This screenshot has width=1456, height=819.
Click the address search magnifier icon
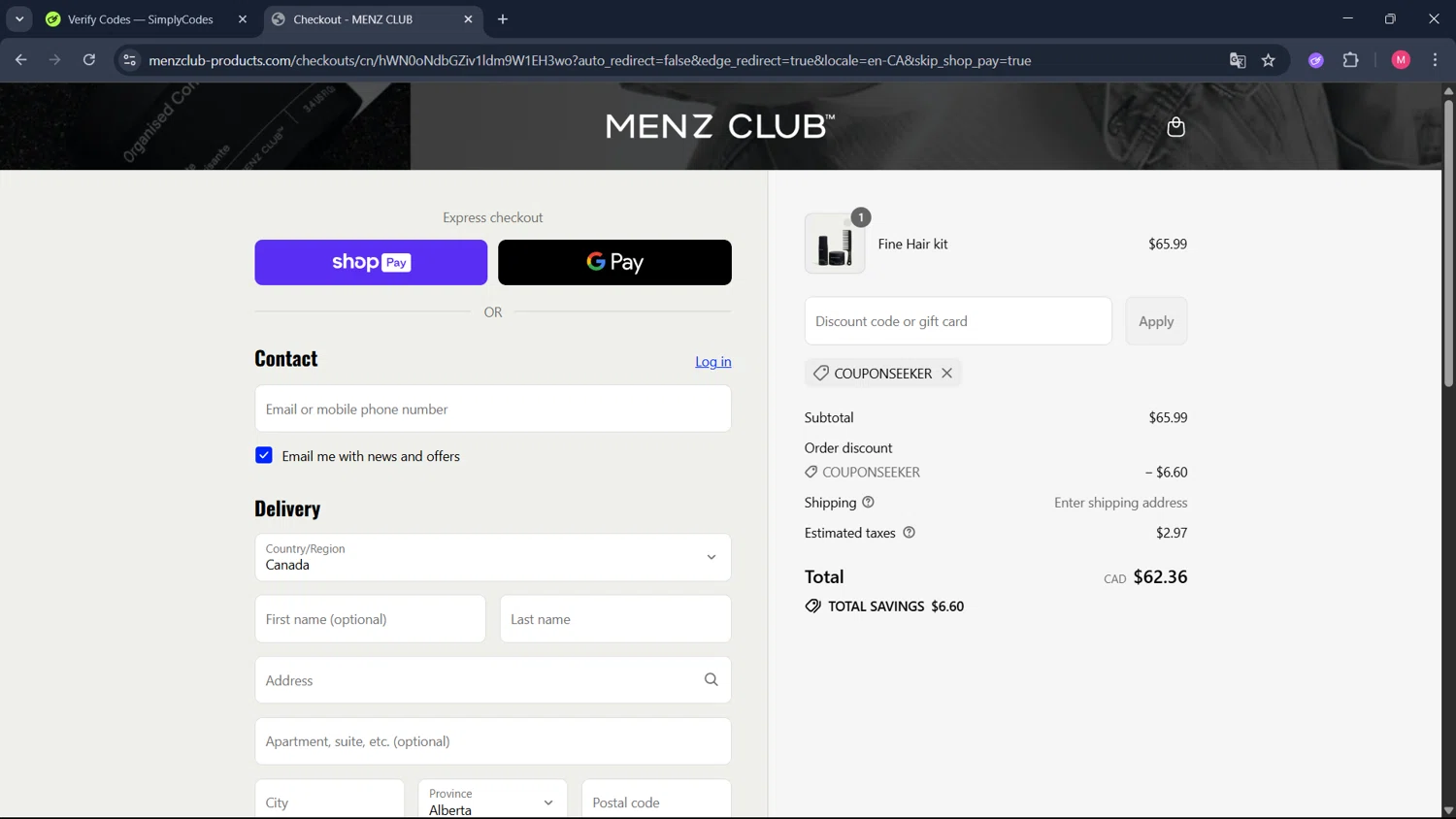(x=711, y=679)
